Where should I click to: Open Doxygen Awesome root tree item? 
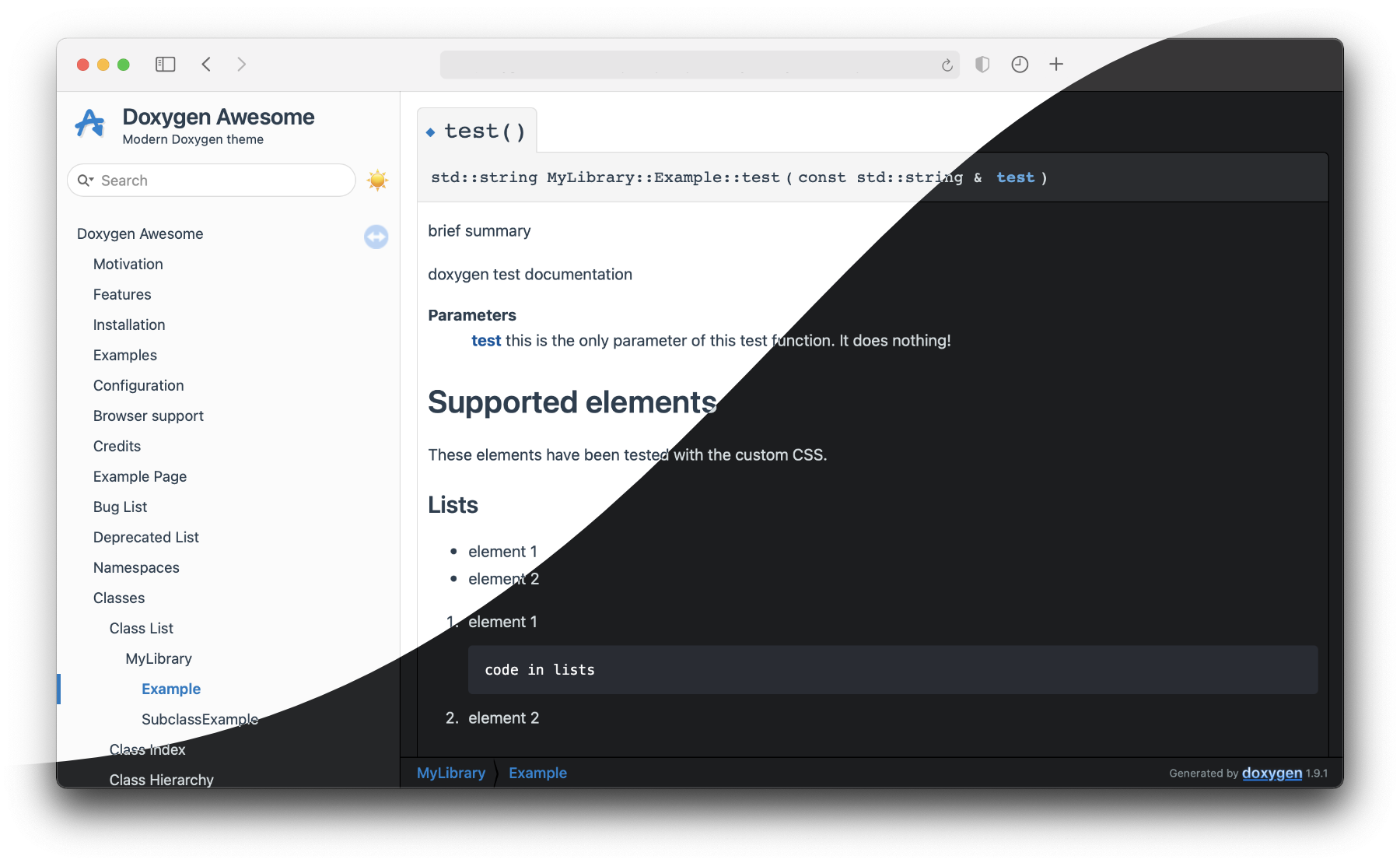pos(140,234)
